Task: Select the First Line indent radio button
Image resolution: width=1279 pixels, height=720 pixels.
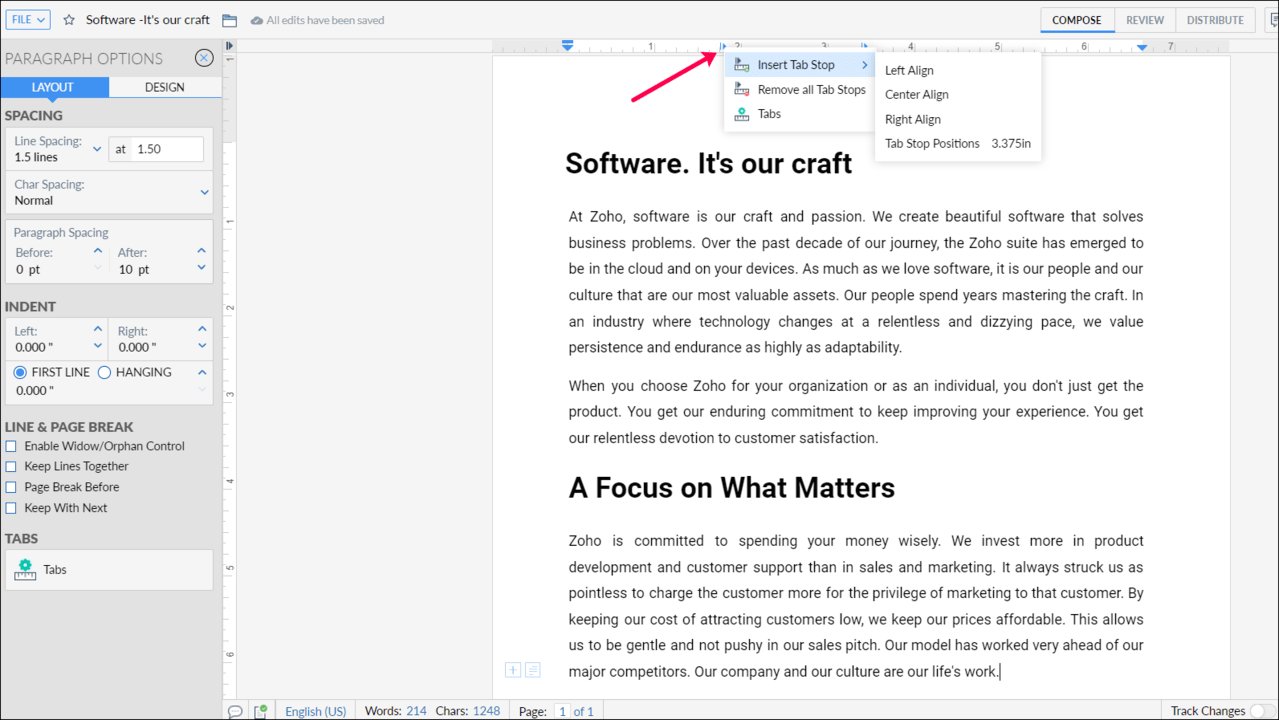Action: click(x=20, y=372)
